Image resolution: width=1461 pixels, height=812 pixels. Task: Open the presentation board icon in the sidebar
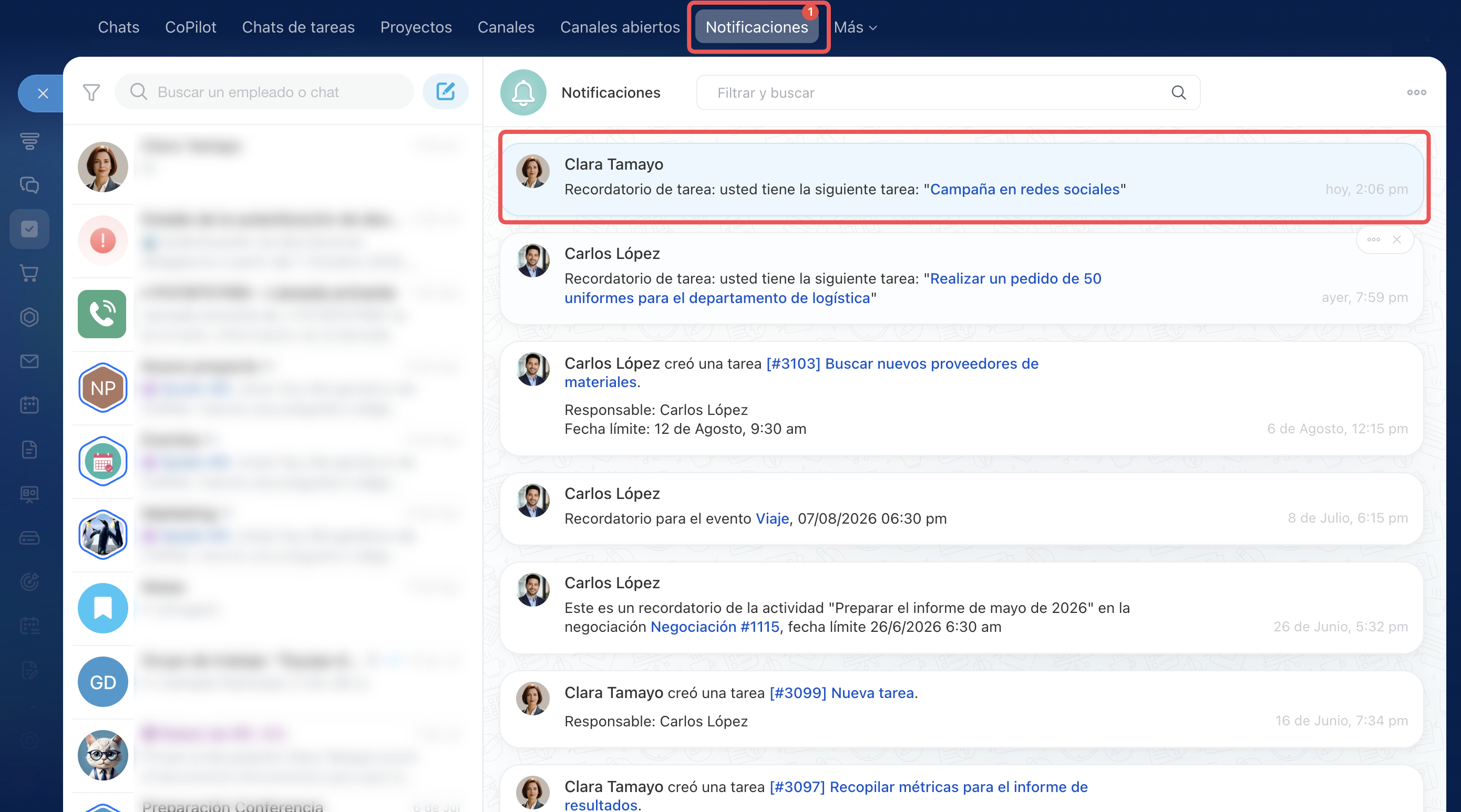click(x=29, y=494)
